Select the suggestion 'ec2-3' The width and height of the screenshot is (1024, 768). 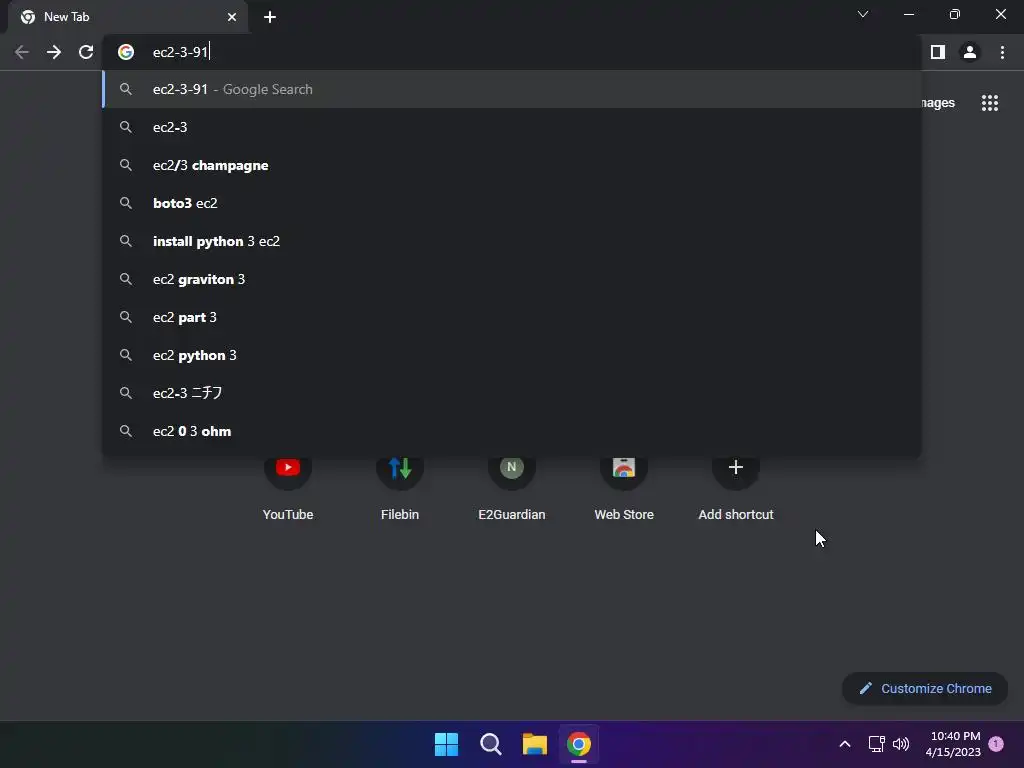point(512,127)
